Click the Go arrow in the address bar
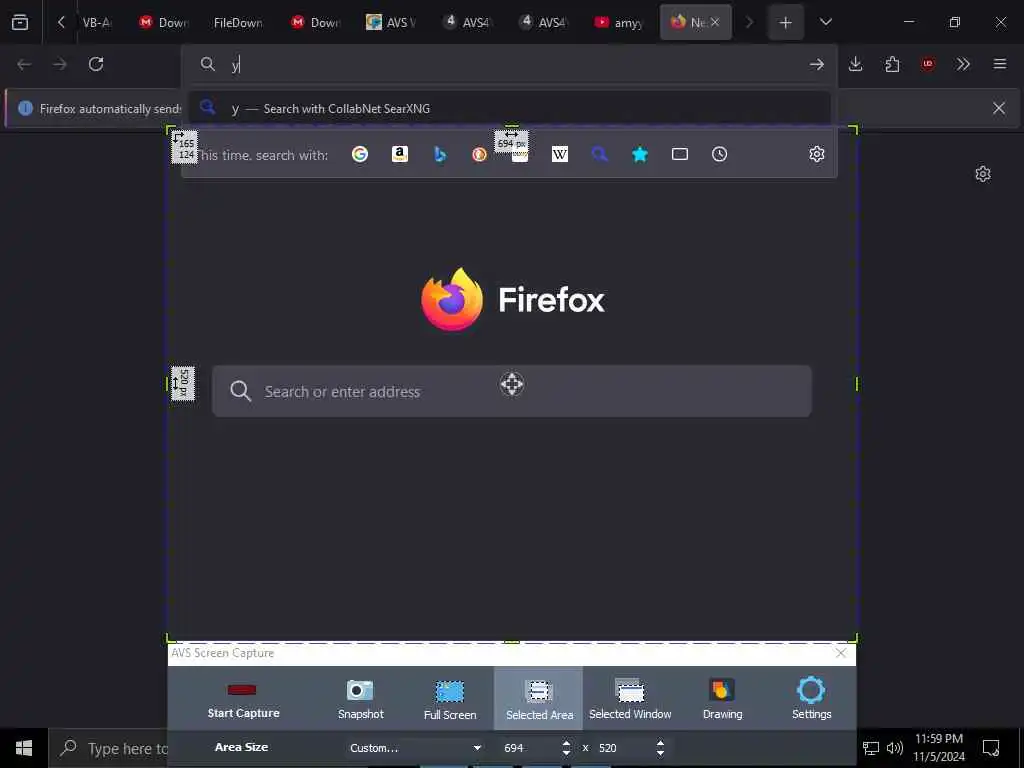Screen dimensions: 1024x768 (816, 64)
